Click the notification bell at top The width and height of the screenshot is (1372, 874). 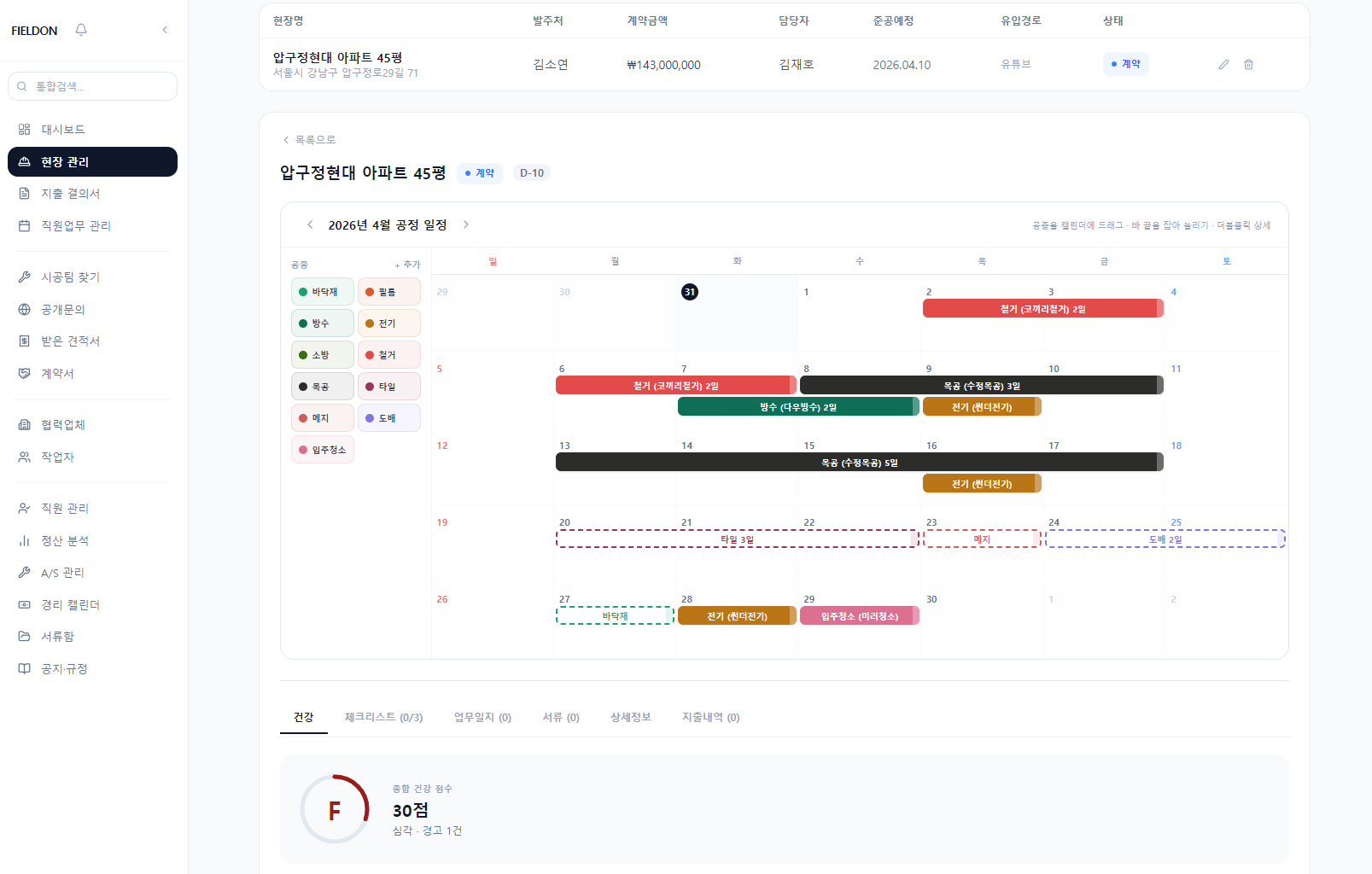pos(80,29)
